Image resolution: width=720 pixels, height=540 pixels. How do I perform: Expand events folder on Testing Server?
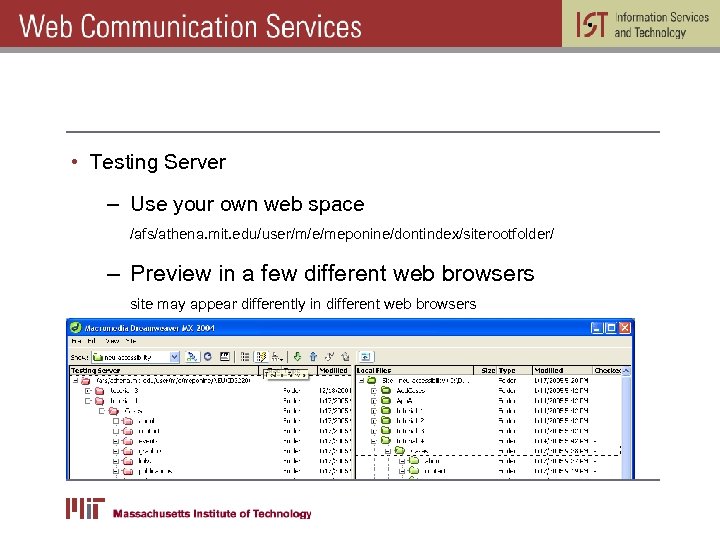116,441
